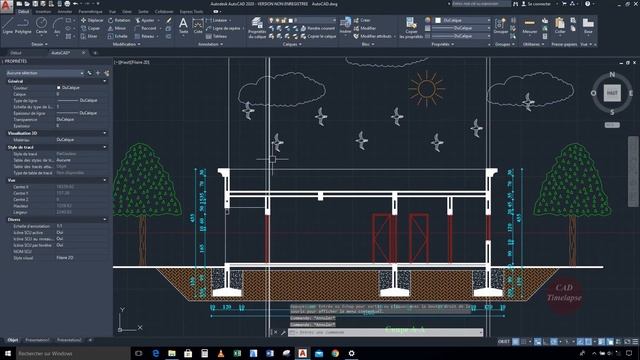Click the HAUT face on ViewCube
The image size is (640, 360).
tap(612, 93)
